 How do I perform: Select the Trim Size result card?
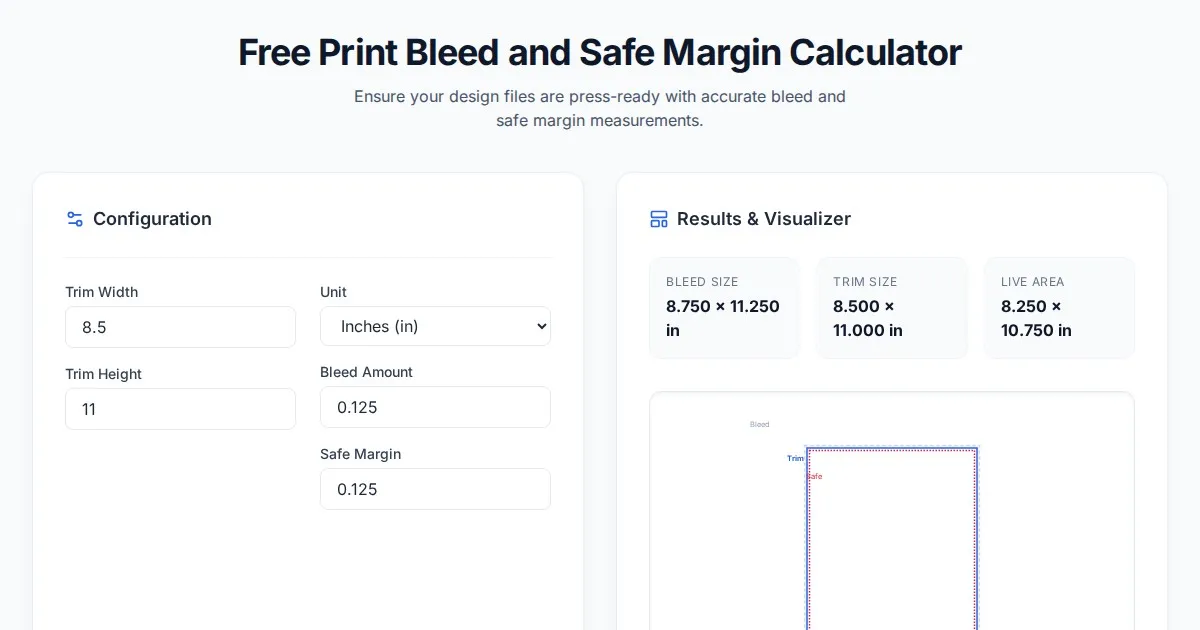coord(891,308)
